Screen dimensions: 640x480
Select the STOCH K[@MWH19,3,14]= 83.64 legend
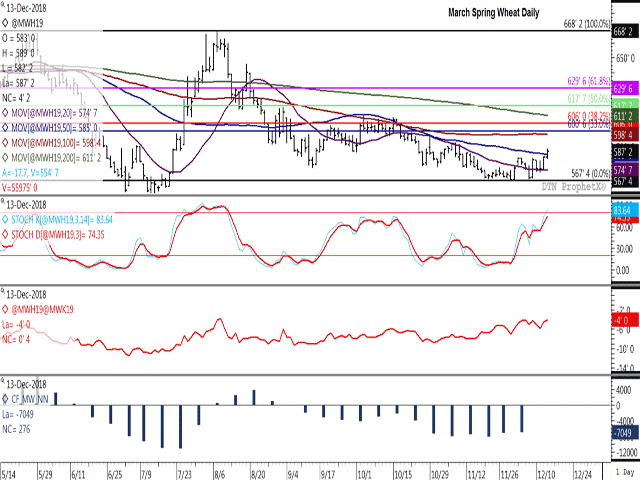tap(62, 220)
